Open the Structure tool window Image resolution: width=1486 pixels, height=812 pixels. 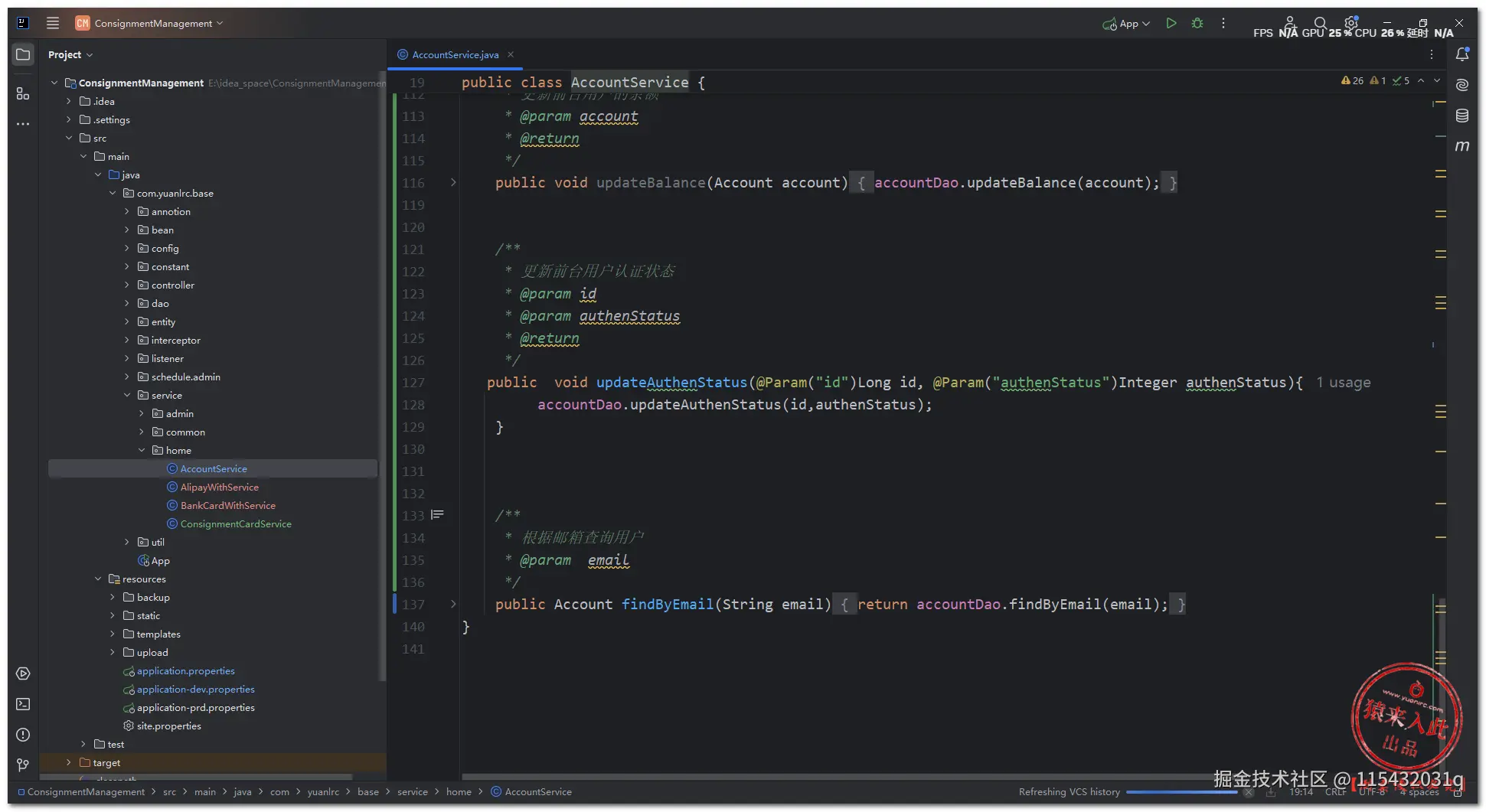point(23,93)
